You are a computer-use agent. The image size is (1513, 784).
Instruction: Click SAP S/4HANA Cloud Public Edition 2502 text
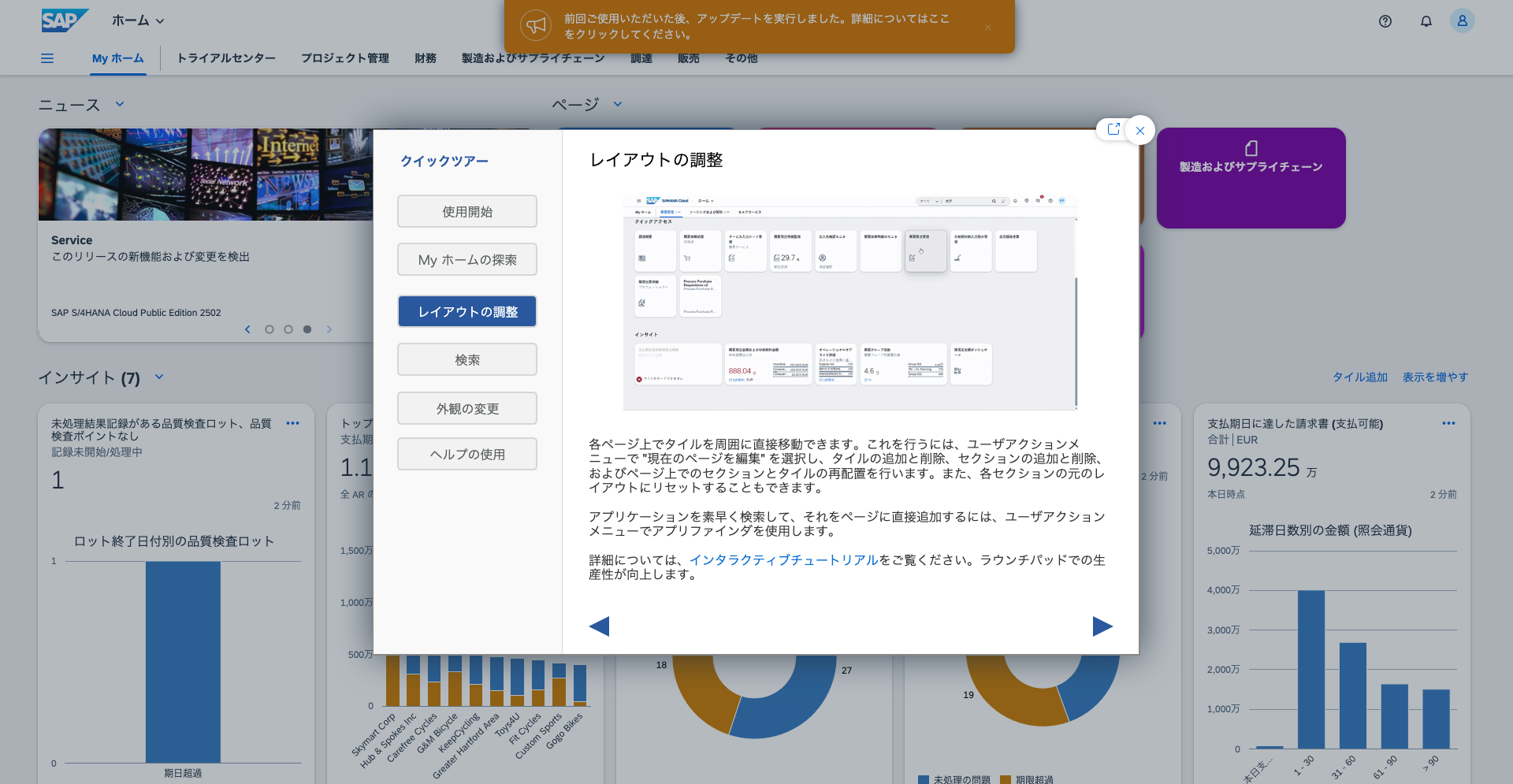pyautogui.click(x=136, y=313)
